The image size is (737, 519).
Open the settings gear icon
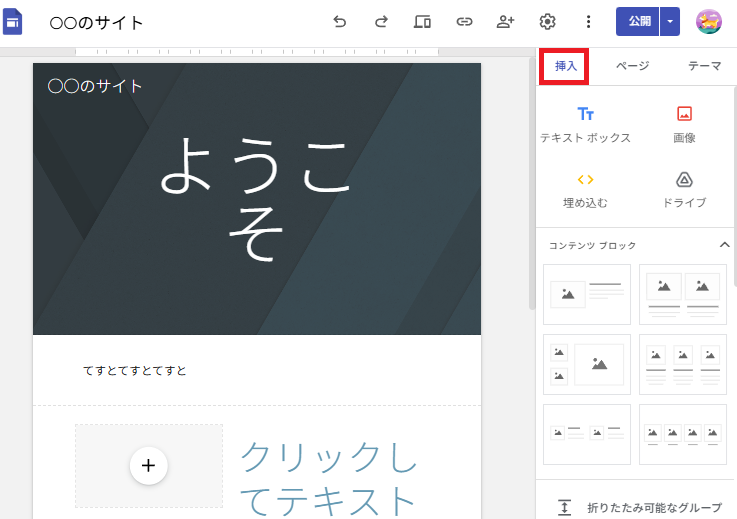547,22
